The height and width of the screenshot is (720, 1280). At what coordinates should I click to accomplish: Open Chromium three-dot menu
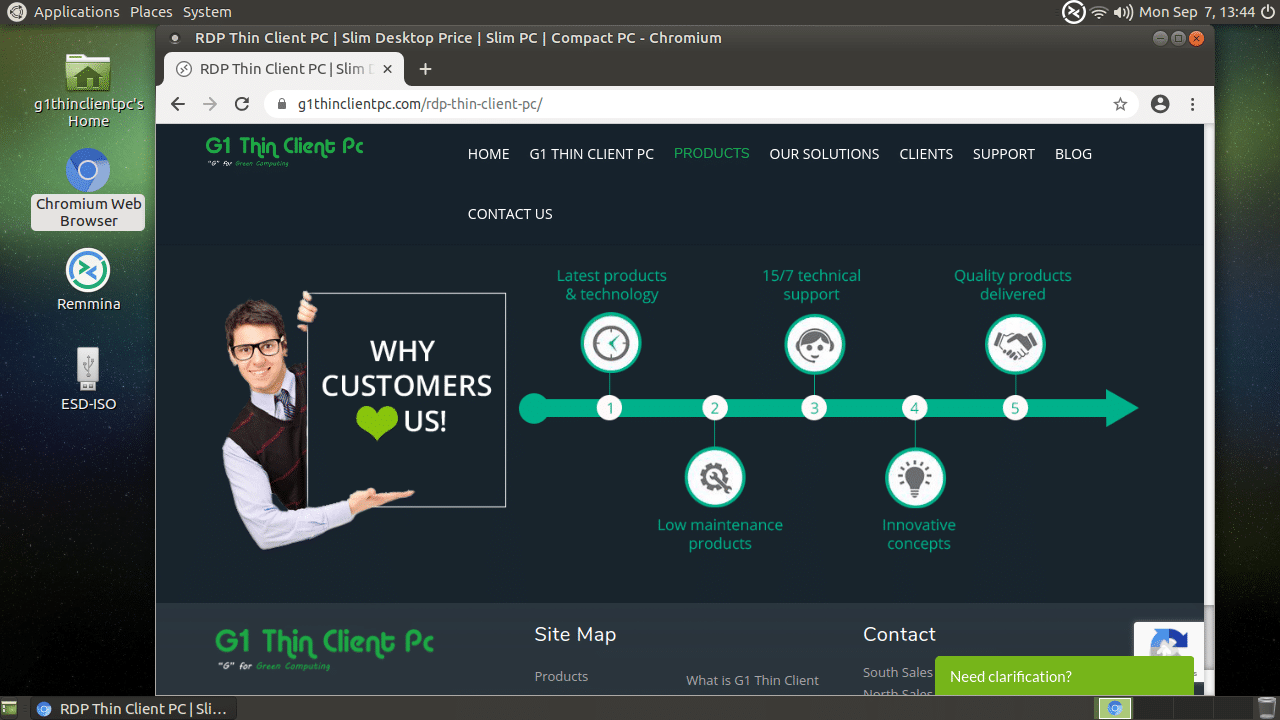pyautogui.click(x=1192, y=104)
